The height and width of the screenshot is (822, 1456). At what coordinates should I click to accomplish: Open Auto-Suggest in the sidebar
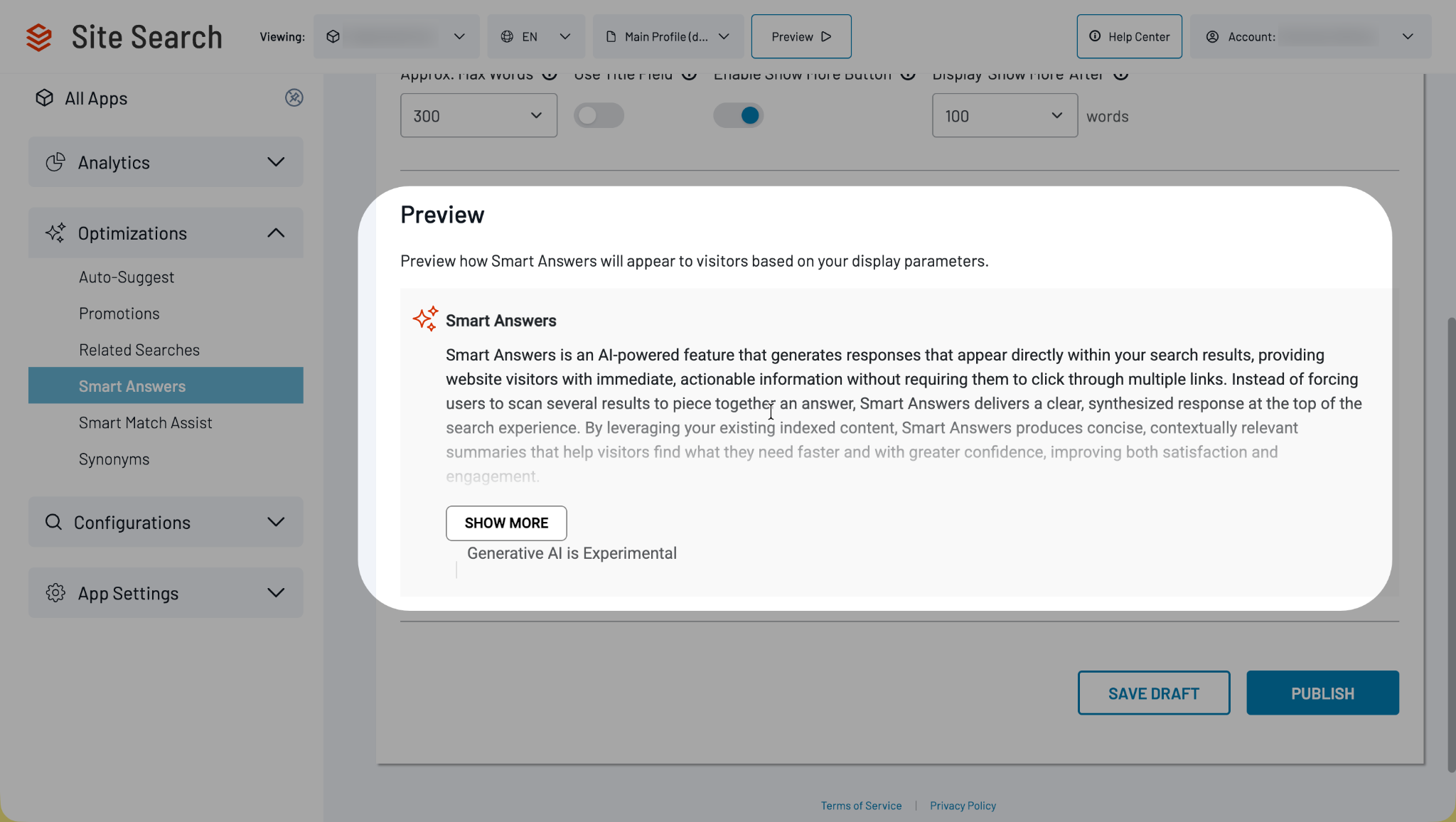(127, 277)
